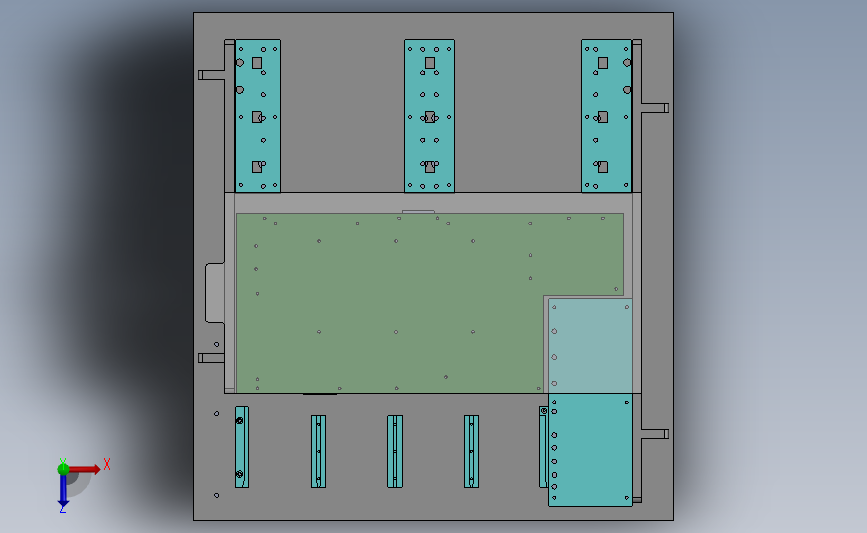The image size is (867, 533).
Task: Select the large solid cyan plate under the translucent panel
Action: coord(590,450)
